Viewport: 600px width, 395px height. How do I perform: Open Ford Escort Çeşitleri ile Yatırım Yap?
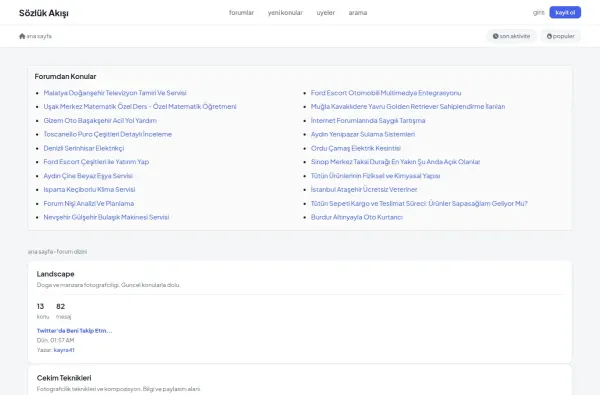click(96, 162)
